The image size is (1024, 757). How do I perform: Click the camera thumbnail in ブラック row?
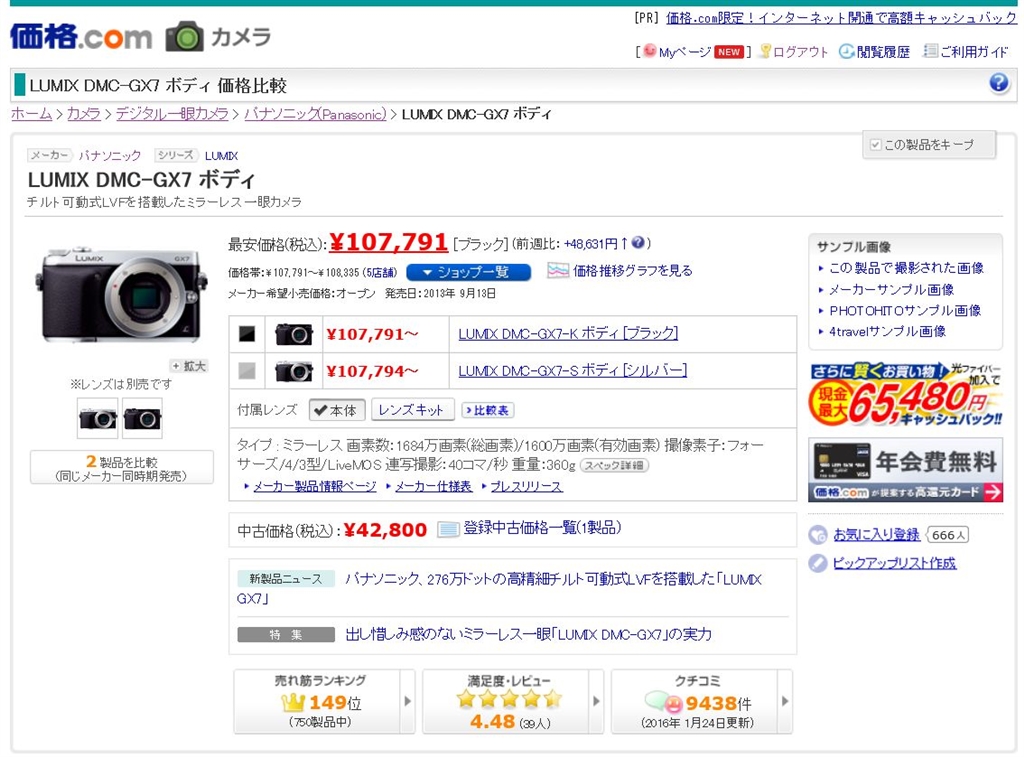click(293, 334)
